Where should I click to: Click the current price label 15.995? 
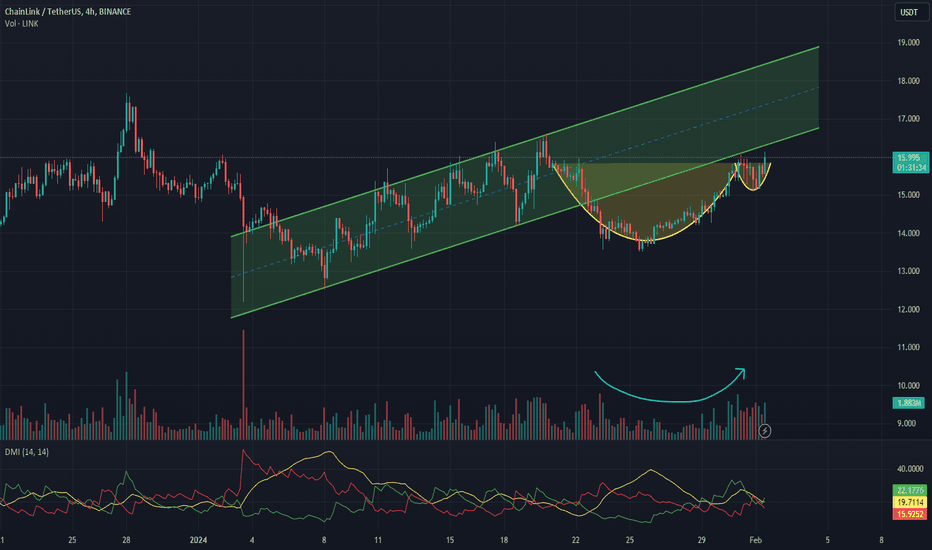pos(909,158)
